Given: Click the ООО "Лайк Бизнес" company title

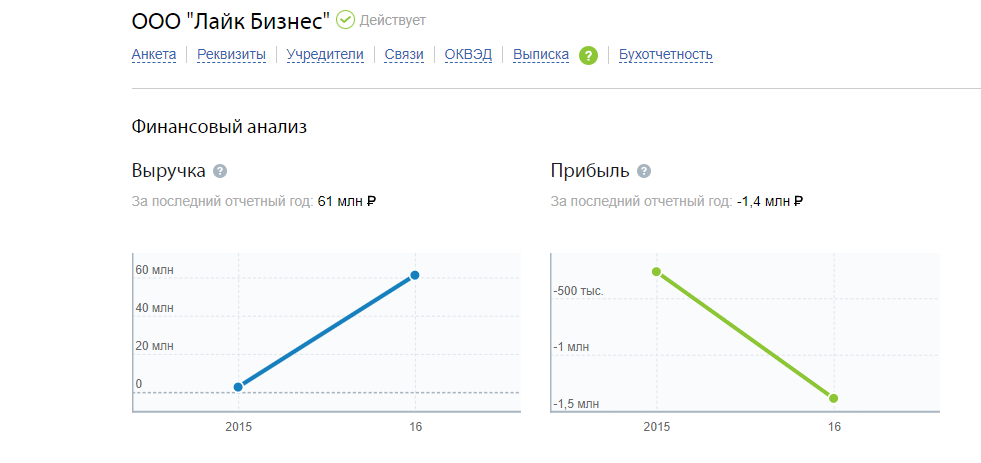Looking at the screenshot, I should click(x=230, y=21).
